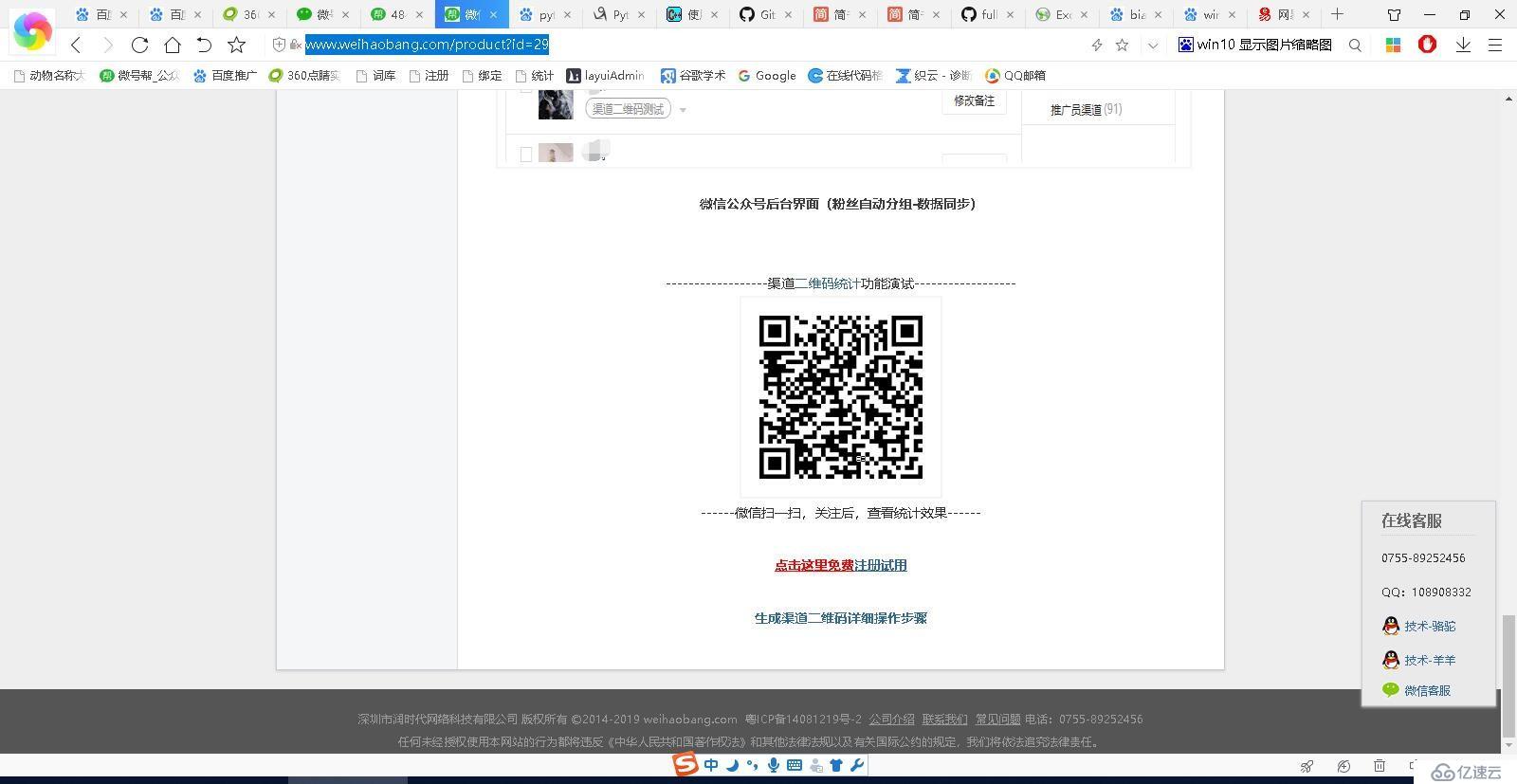The image size is (1517, 784).
Task: Open the downloads arrow icon
Action: point(1463,45)
